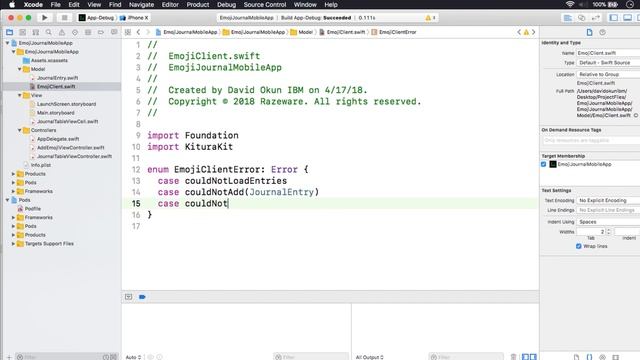Viewport: 640px width, 360px height.
Task: Jump to previous issue arrow
Action: click(x=519, y=32)
